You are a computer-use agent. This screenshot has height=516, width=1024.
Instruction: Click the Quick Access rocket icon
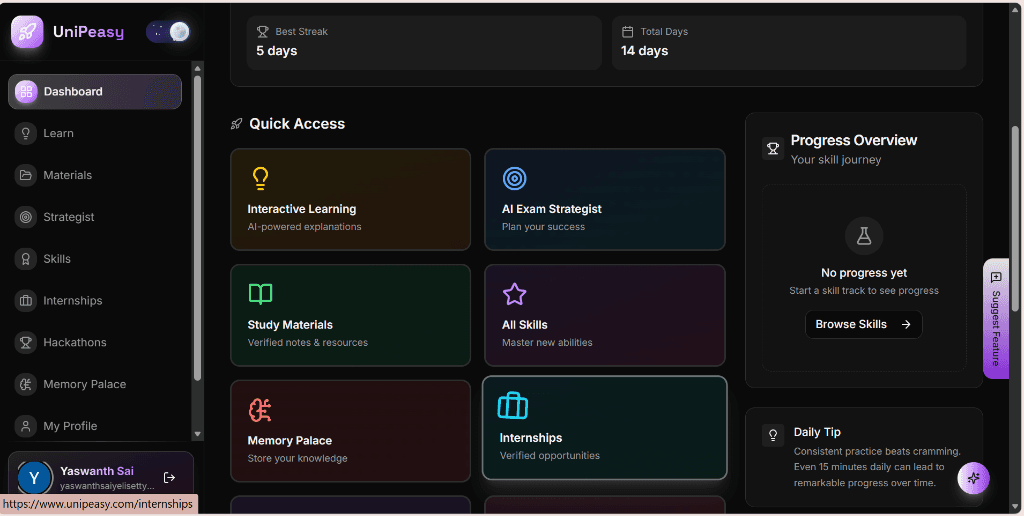pyautogui.click(x=236, y=123)
